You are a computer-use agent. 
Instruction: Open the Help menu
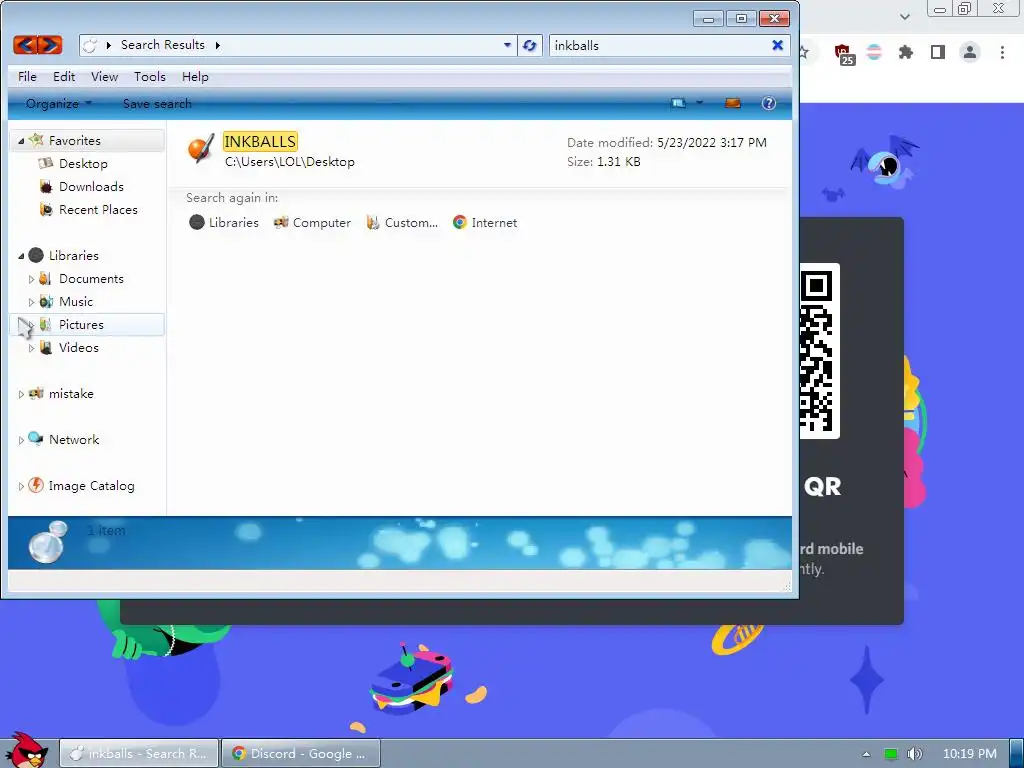coord(195,76)
